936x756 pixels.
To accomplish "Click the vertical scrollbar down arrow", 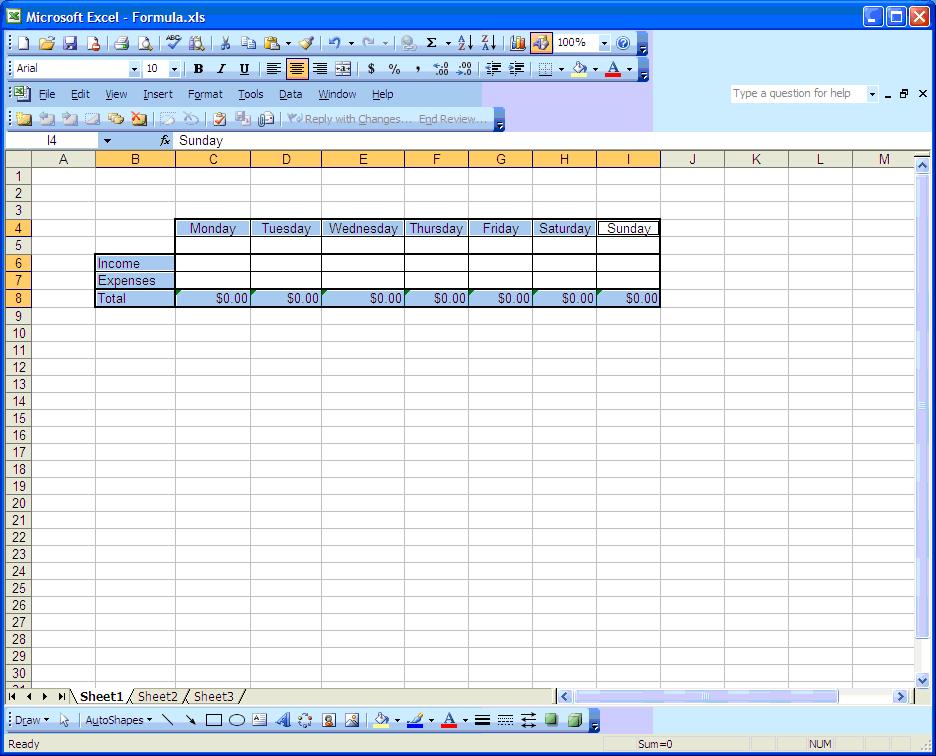I will [922, 680].
